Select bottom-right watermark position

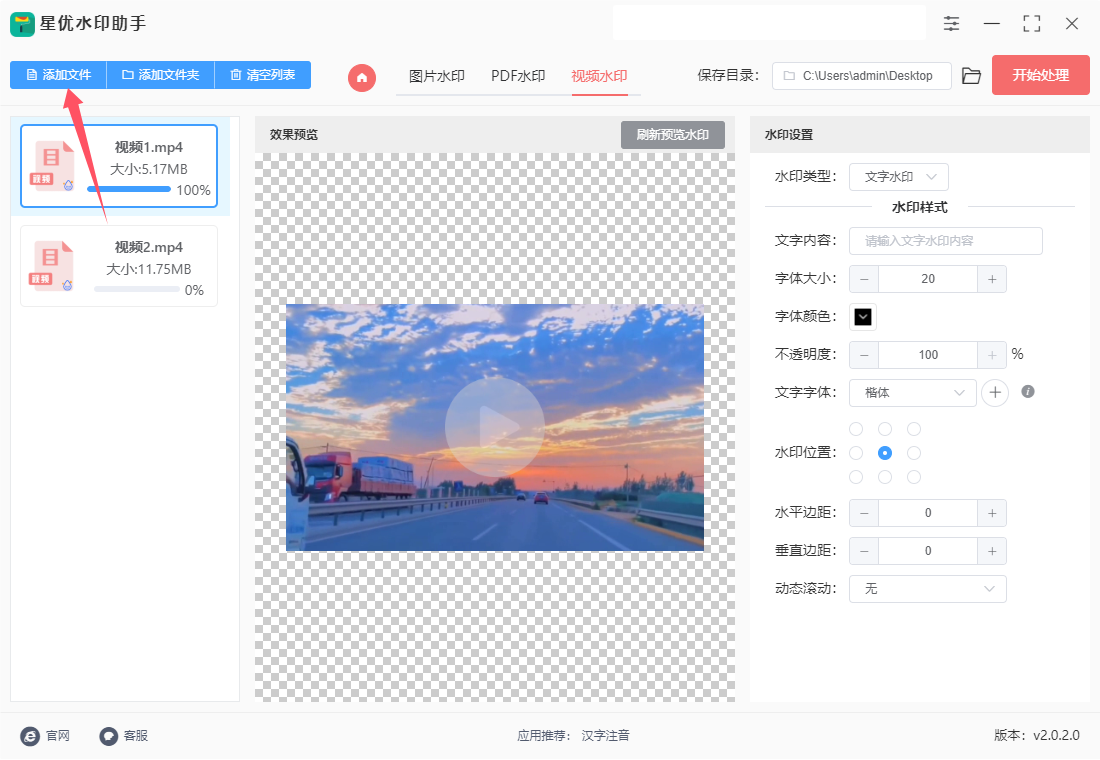913,477
